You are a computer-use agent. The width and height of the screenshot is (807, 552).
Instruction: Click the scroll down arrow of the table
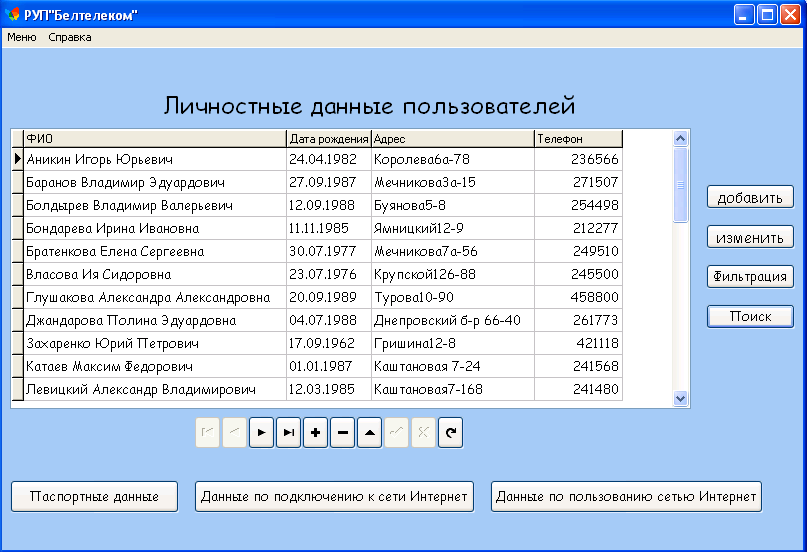coord(680,398)
